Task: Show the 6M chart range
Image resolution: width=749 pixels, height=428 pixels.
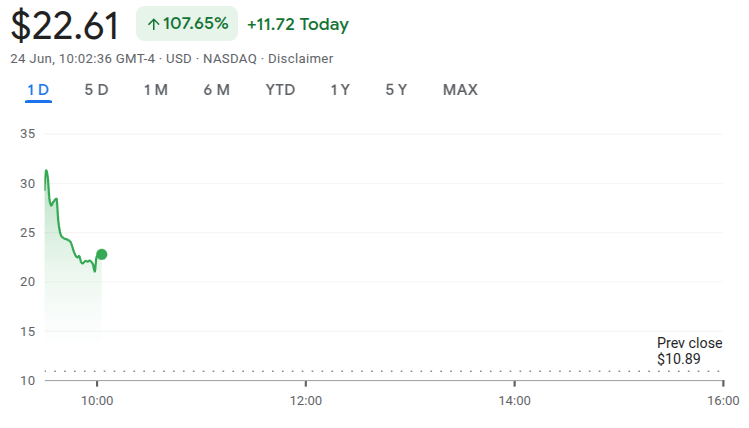Action: pos(216,90)
